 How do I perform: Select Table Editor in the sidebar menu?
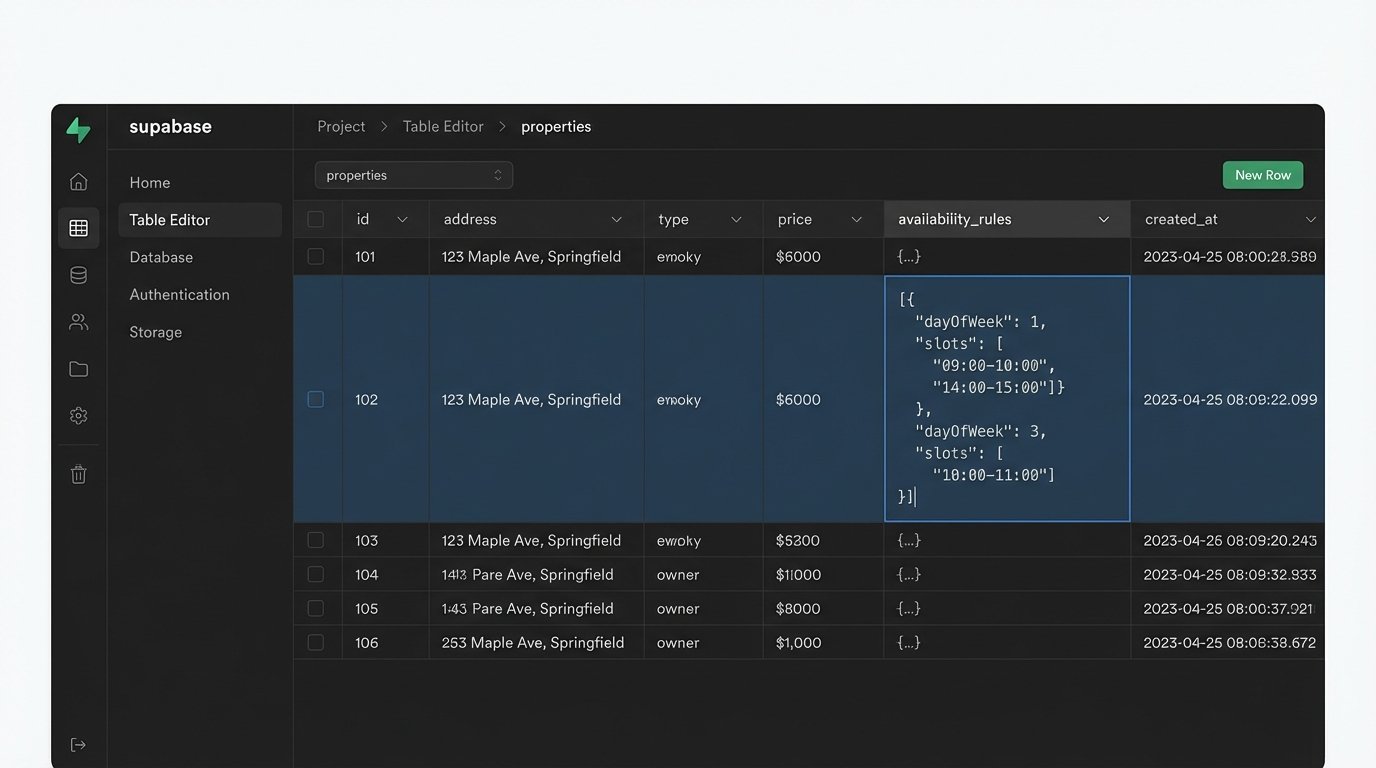tap(169, 219)
